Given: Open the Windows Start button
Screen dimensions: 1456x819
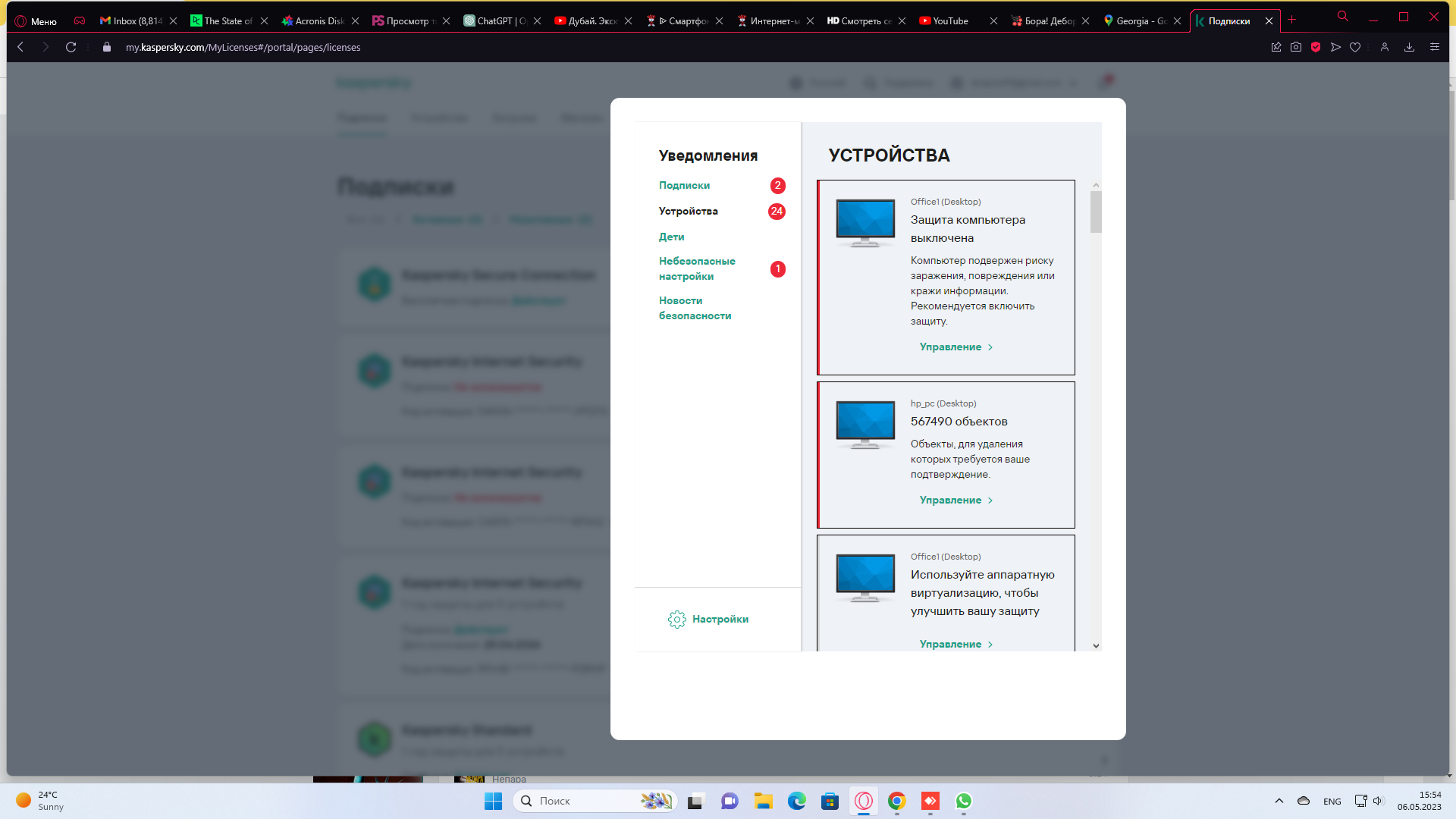Looking at the screenshot, I should pyautogui.click(x=493, y=801).
